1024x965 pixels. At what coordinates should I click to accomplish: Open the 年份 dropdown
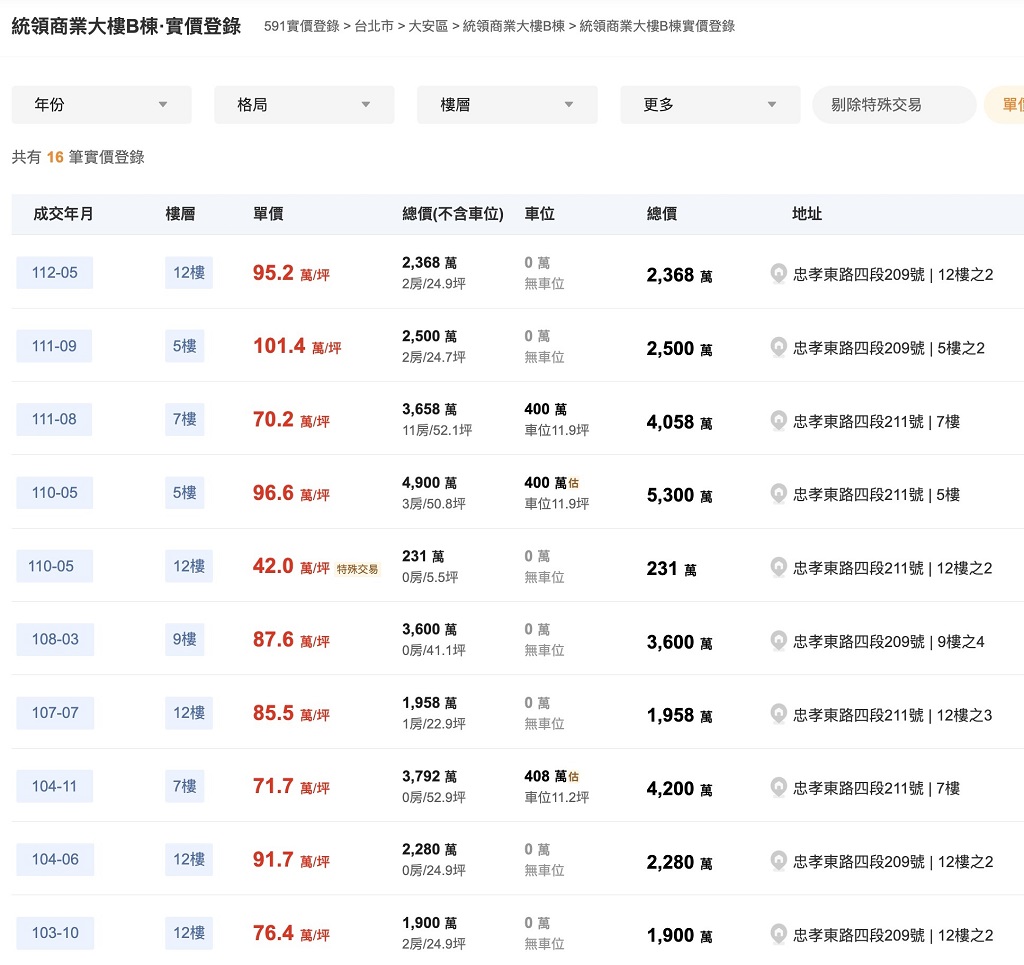tap(101, 105)
